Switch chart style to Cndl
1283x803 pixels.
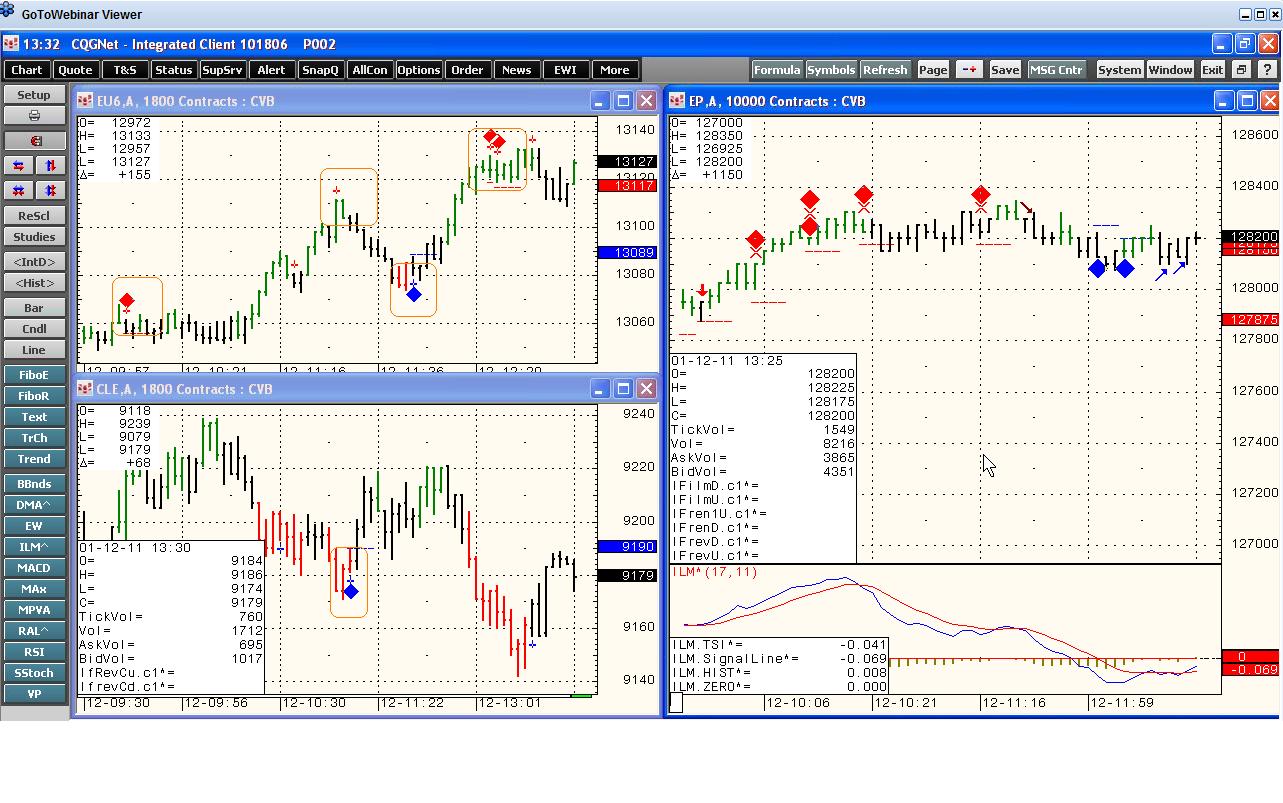34,329
